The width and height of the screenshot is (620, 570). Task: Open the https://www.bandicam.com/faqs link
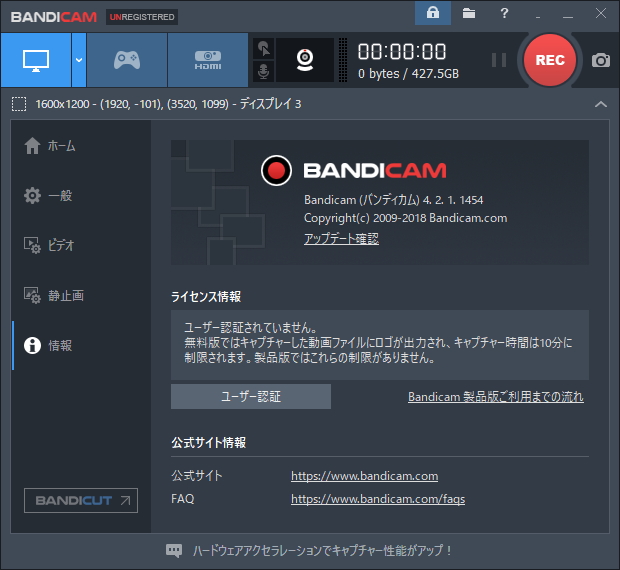tap(378, 499)
